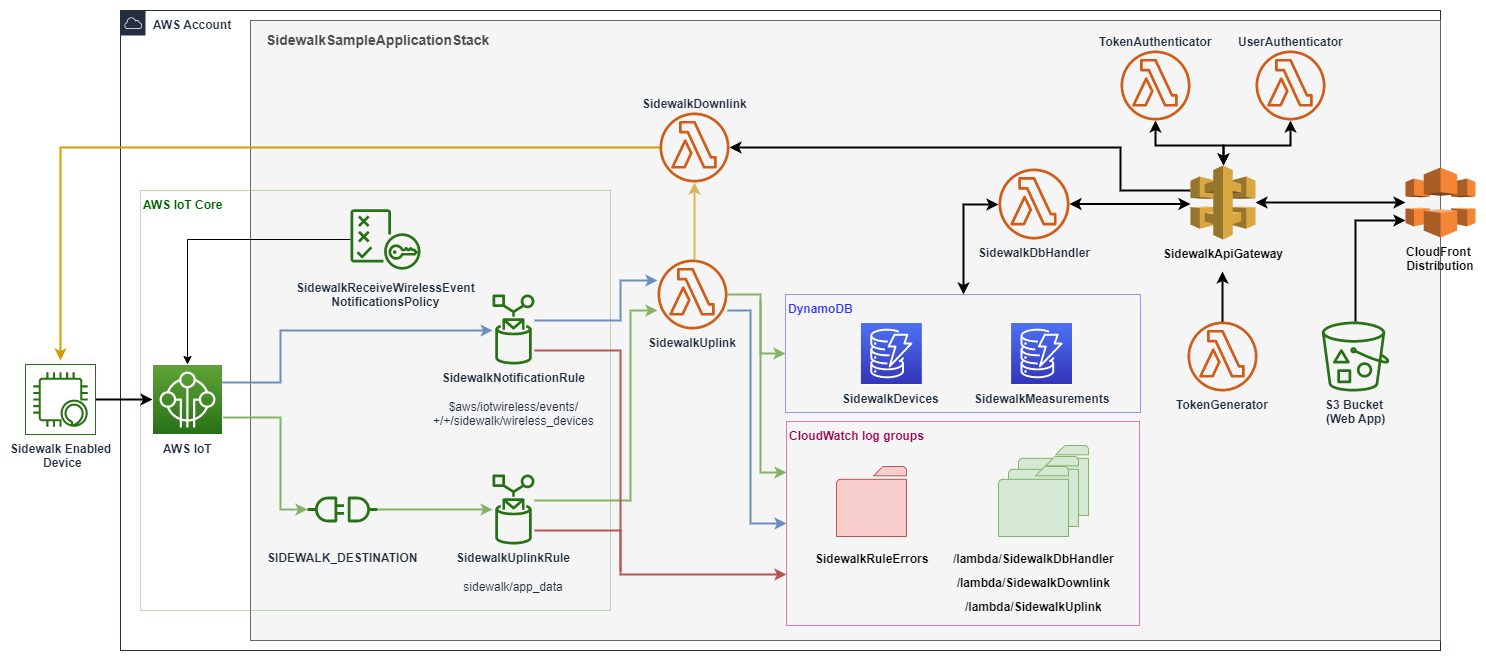This screenshot has width=1486, height=661.
Task: Select the TokenGenerator label
Action: (1222, 405)
